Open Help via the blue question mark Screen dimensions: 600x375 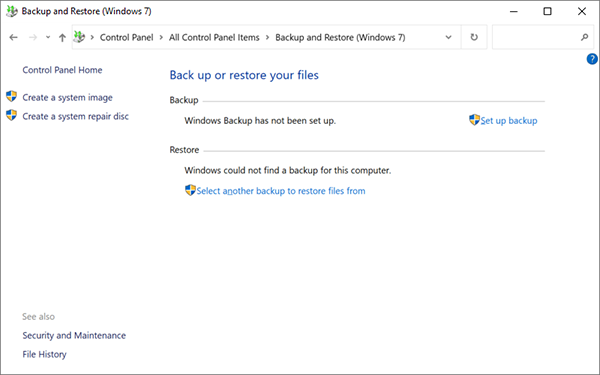tap(592, 59)
